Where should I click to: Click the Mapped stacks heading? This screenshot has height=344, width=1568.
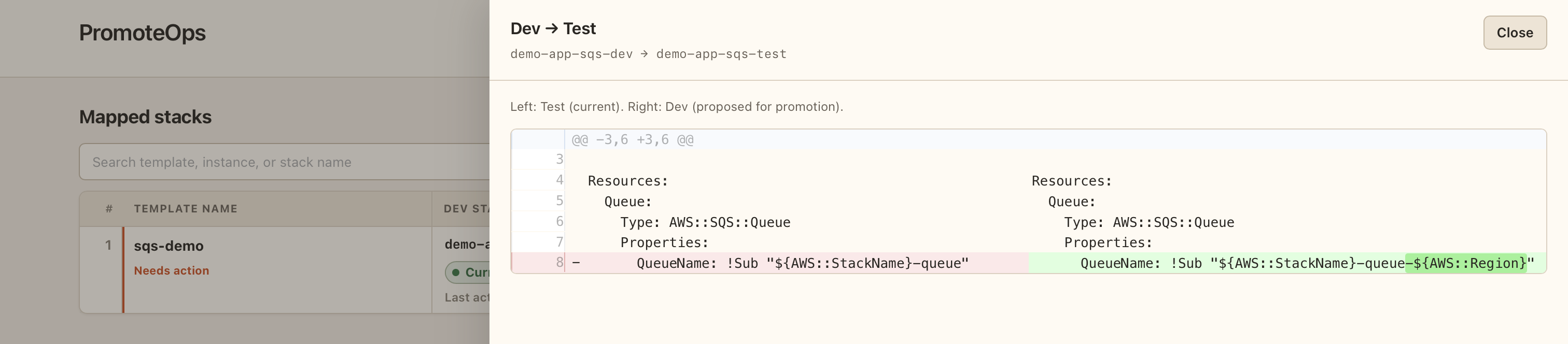[146, 117]
